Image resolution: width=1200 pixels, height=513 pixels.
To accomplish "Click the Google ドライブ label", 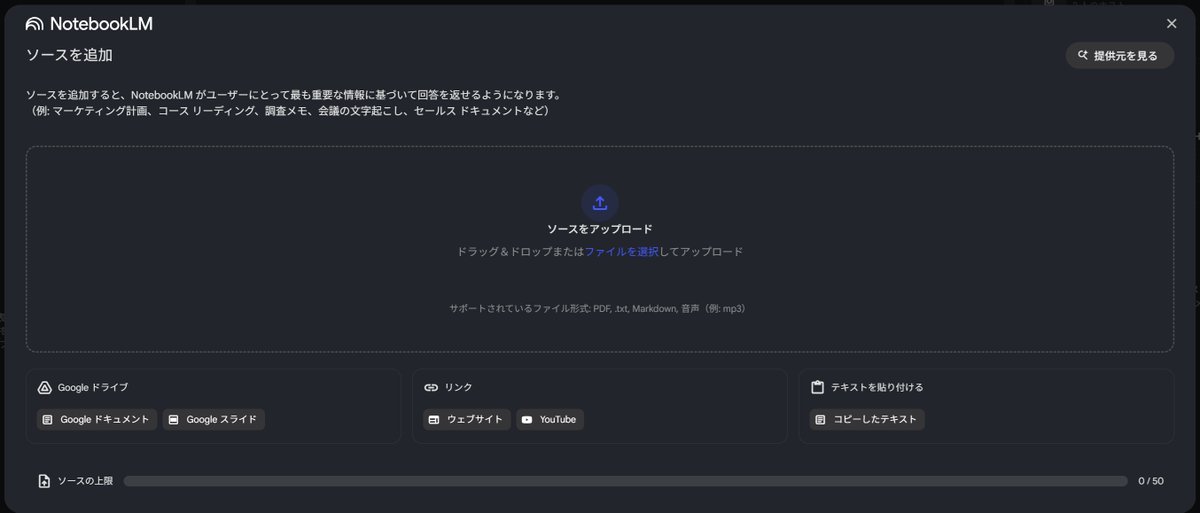I will click(x=93, y=387).
